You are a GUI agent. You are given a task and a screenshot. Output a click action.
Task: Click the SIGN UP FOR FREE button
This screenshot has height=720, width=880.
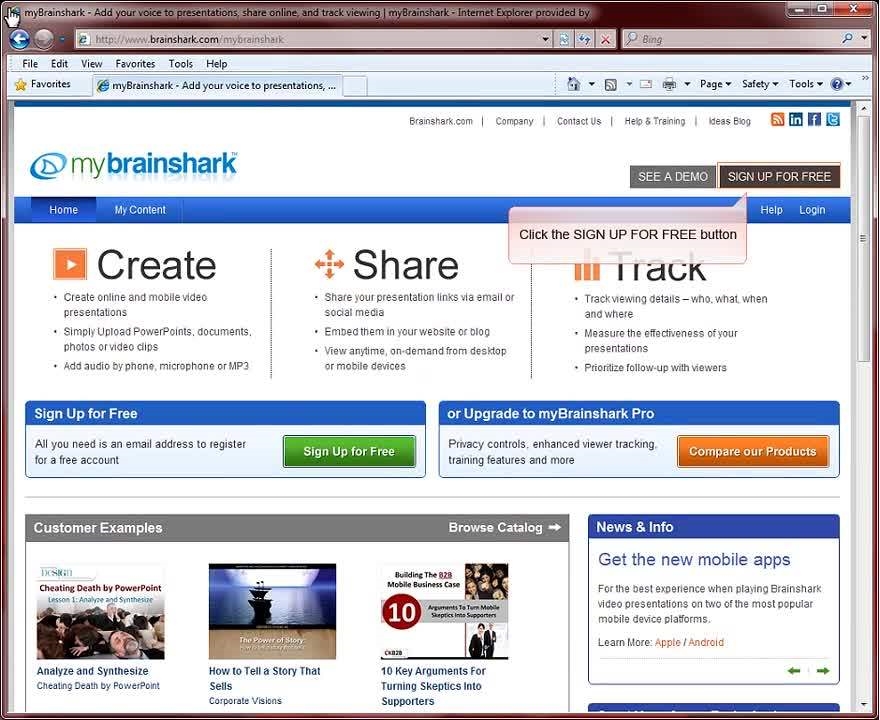[779, 177]
